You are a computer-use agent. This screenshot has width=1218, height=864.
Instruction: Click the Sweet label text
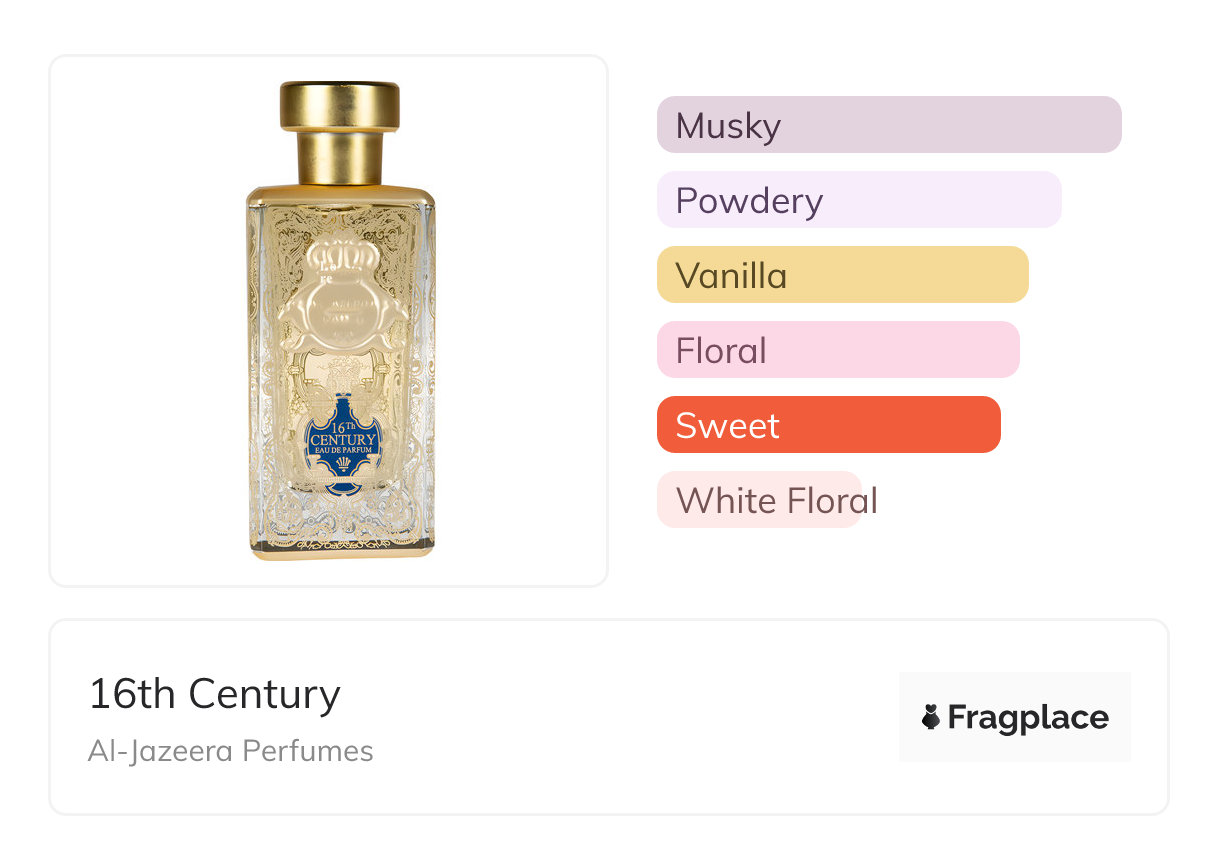click(727, 426)
